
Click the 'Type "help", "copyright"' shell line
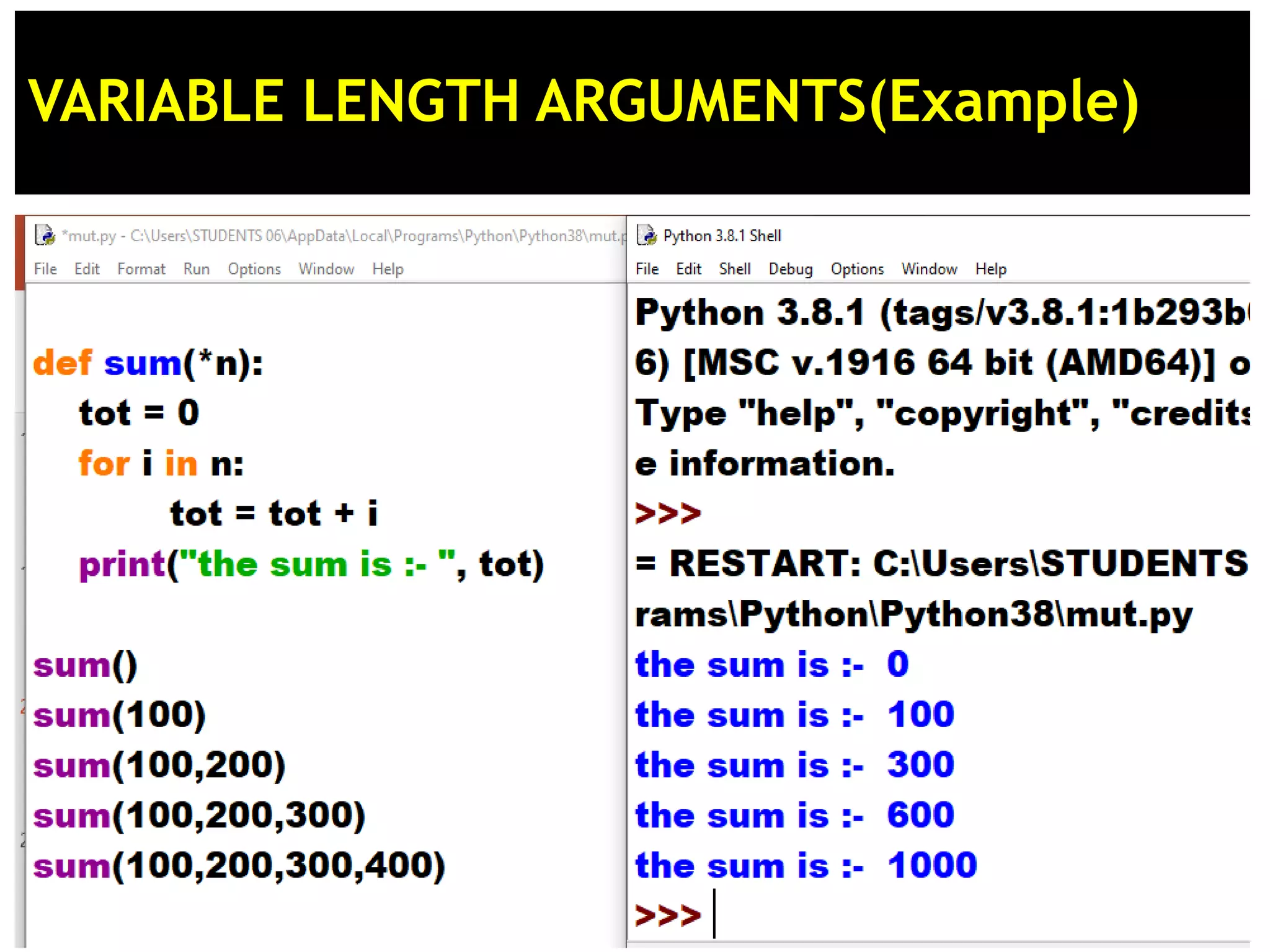pyautogui.click(x=942, y=413)
